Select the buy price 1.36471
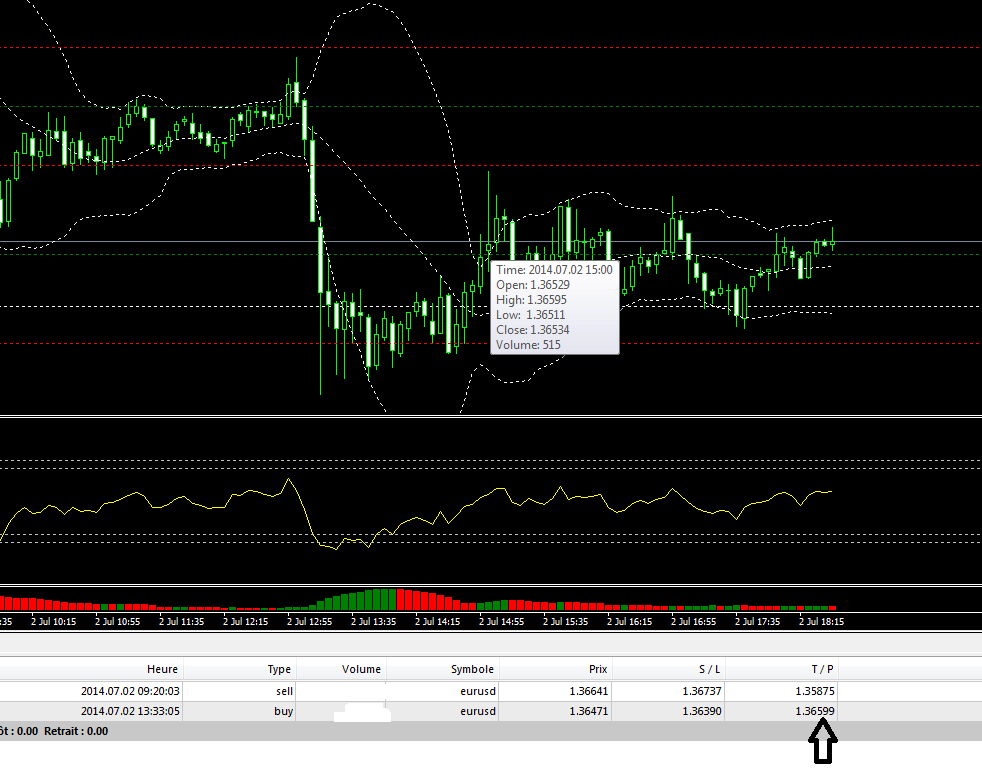The image size is (982, 771). [589, 711]
